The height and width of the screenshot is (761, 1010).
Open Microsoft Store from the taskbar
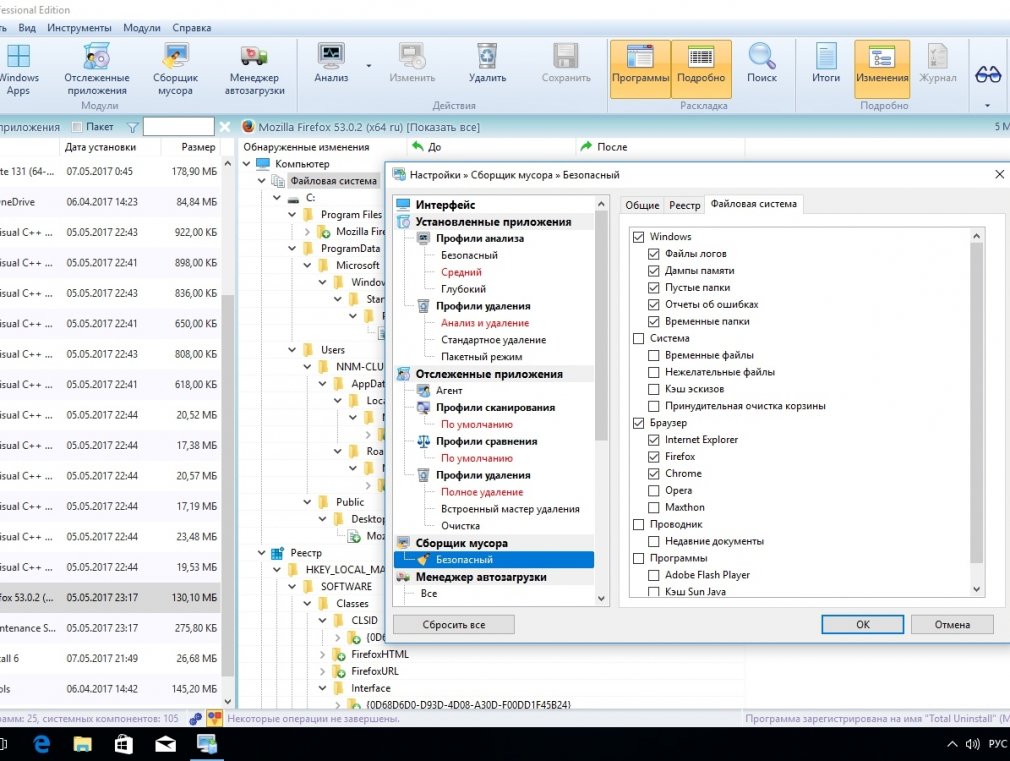click(x=124, y=744)
